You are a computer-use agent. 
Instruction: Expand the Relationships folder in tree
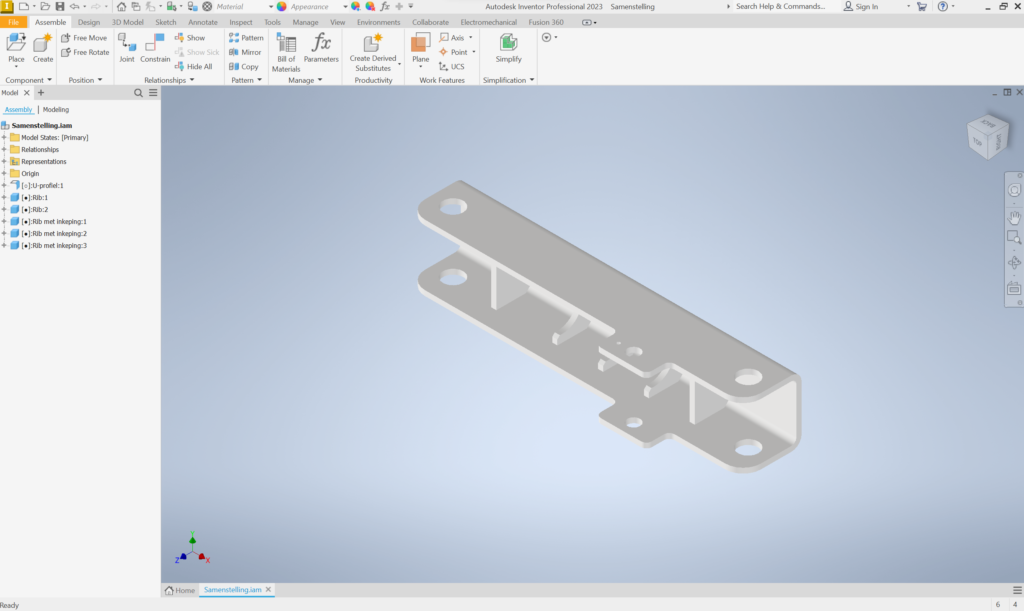(4, 149)
